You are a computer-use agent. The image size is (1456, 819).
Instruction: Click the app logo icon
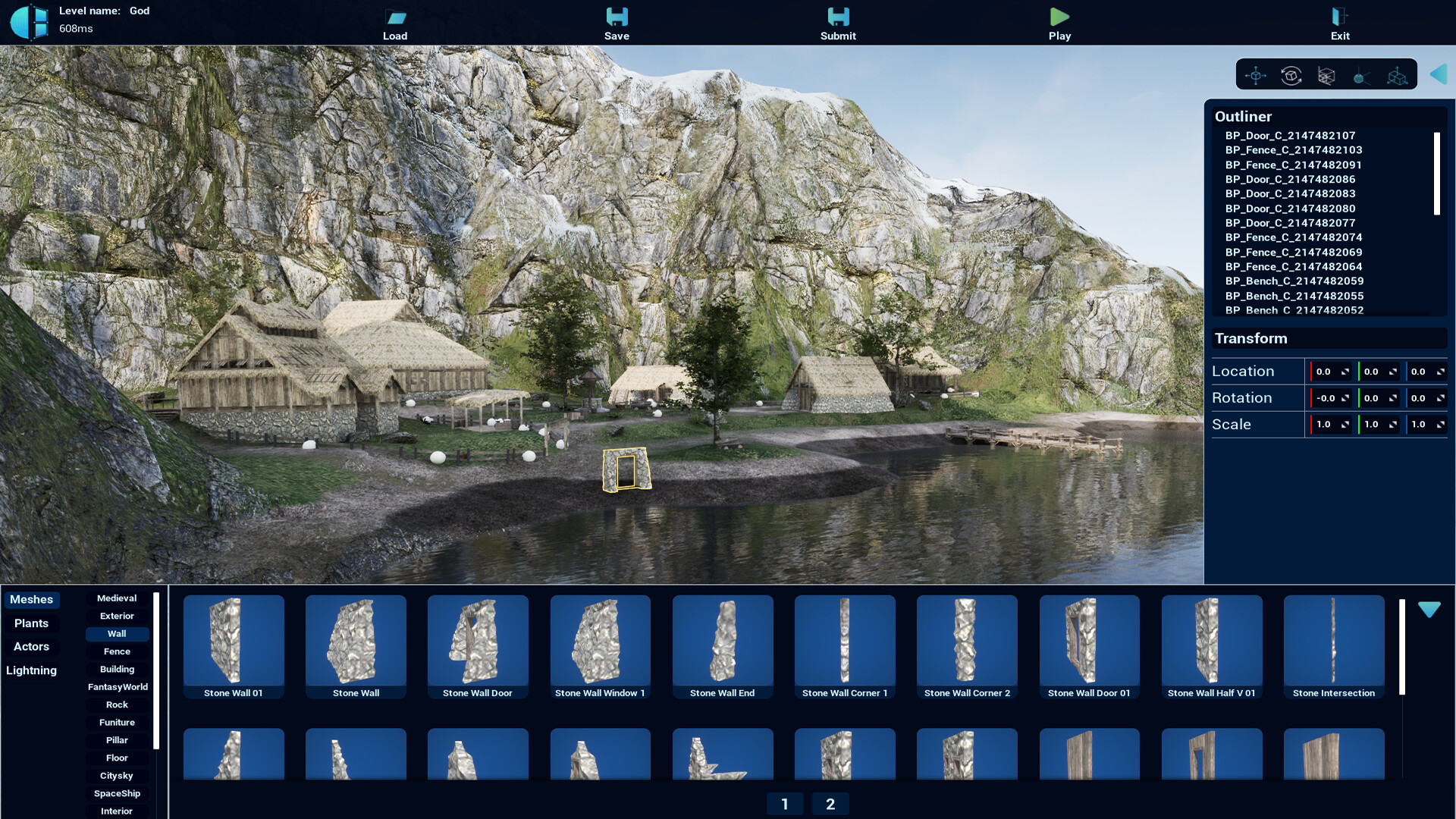coord(29,22)
